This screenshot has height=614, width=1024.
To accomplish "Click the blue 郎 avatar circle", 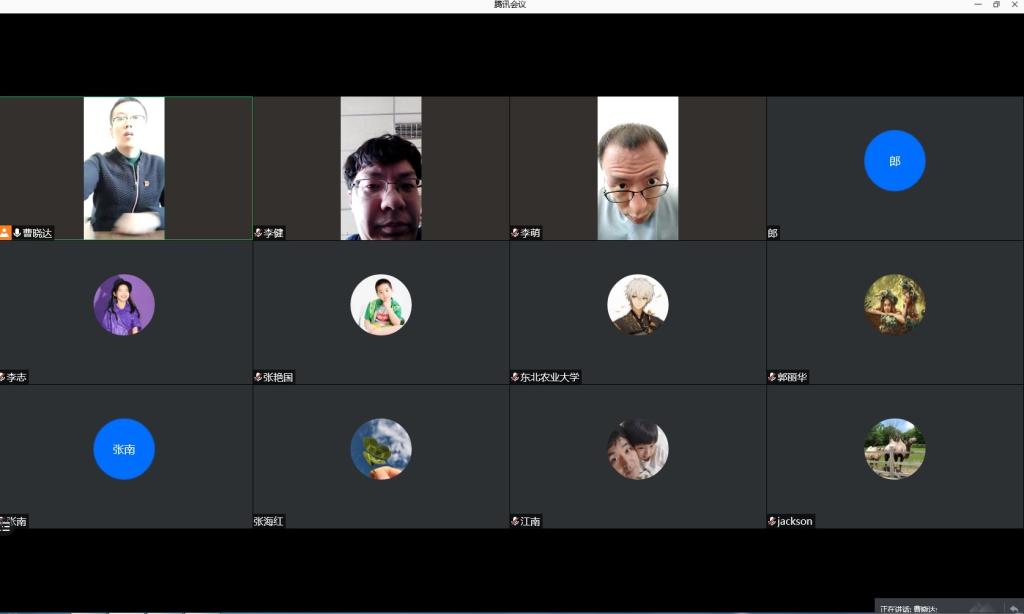I will point(894,160).
